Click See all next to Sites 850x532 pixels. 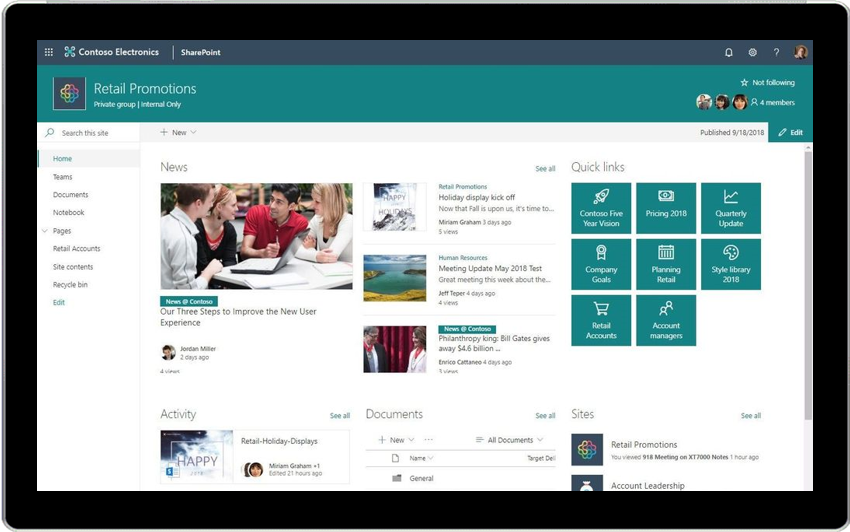751,416
